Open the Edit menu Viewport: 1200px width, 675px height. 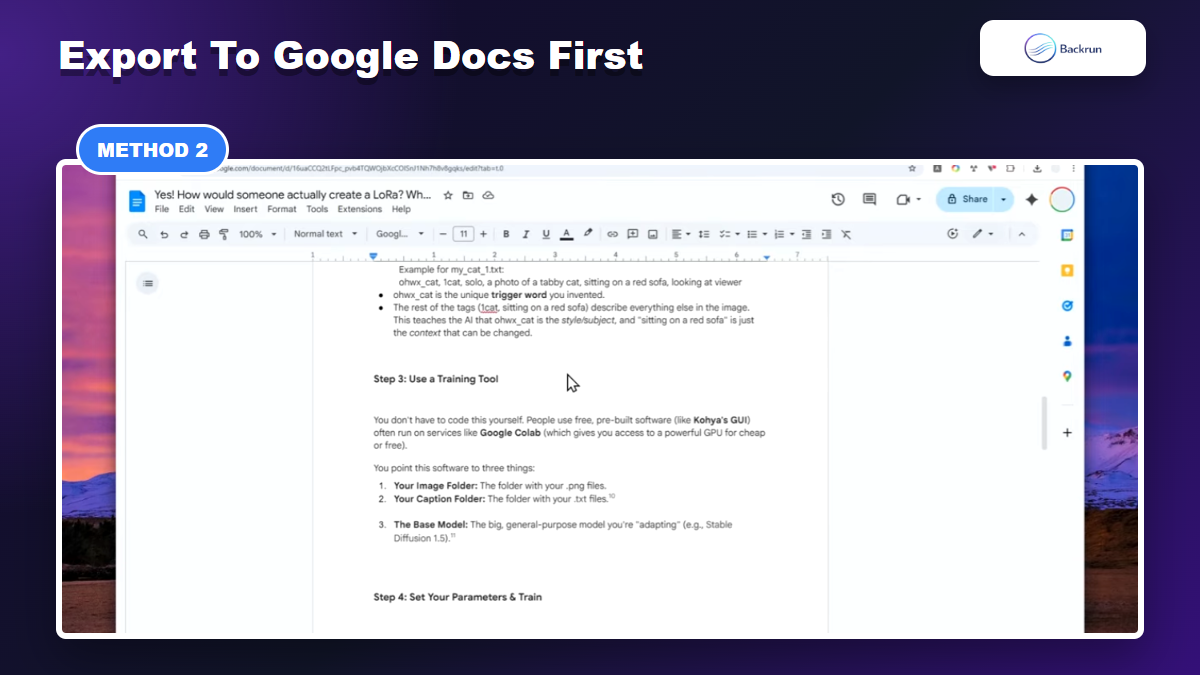[187, 209]
